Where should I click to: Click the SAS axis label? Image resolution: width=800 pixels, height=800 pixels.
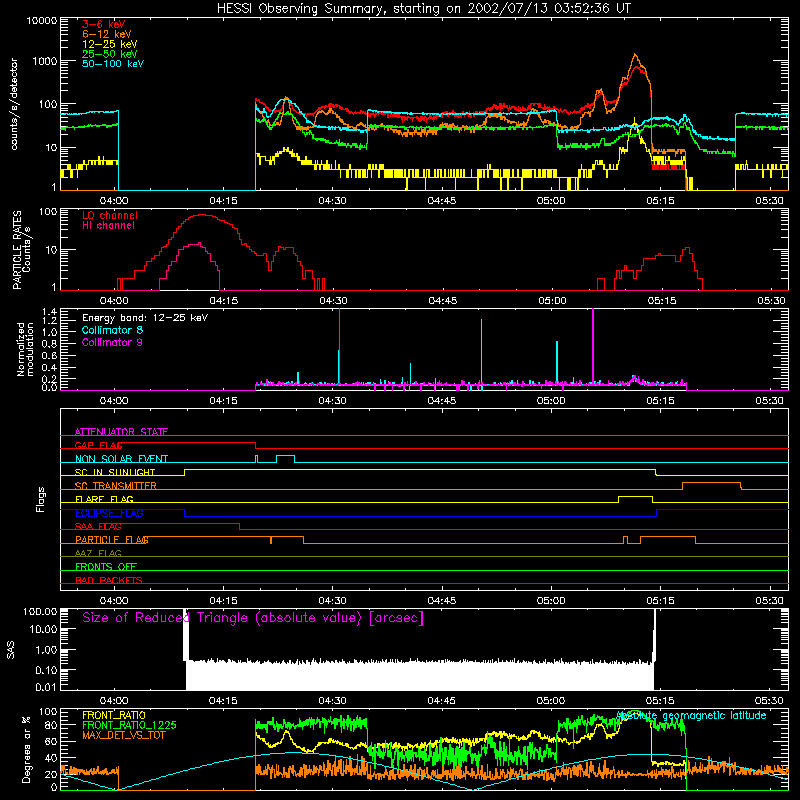pyautogui.click(x=11, y=649)
